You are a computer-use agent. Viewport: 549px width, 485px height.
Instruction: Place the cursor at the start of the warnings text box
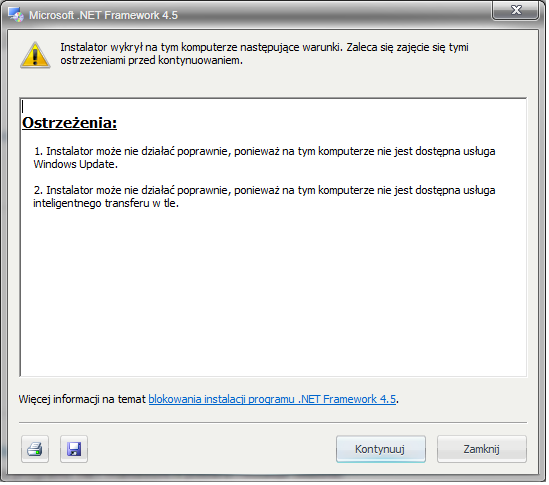coord(23,107)
